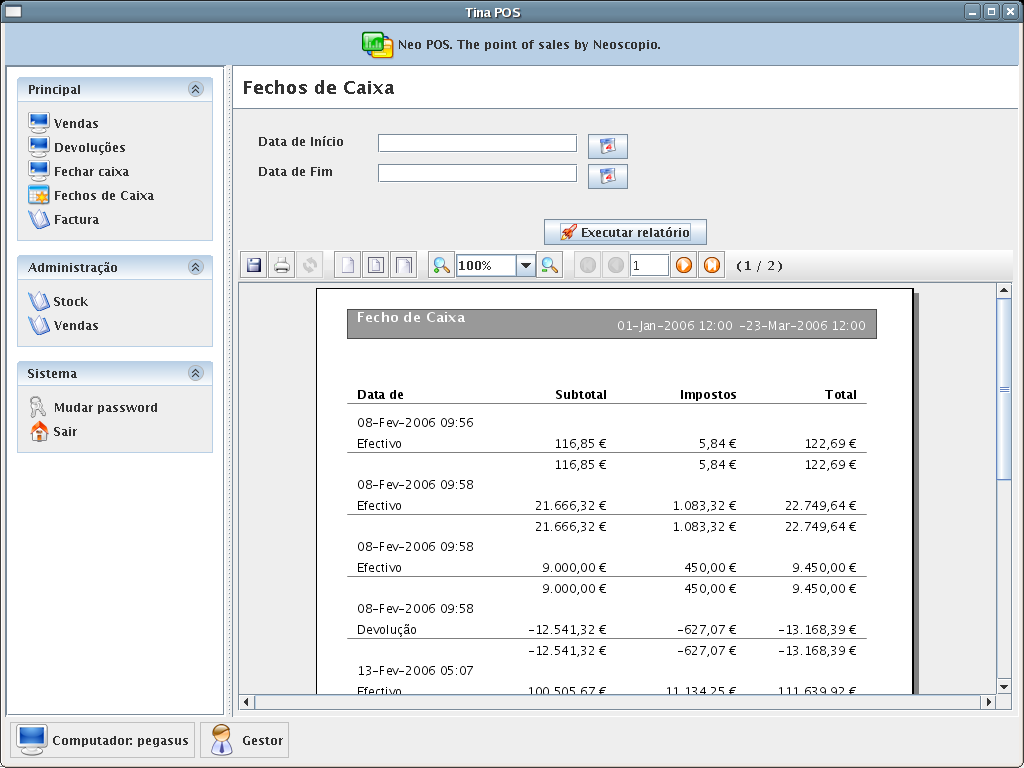Set report view to actual size

click(347, 265)
